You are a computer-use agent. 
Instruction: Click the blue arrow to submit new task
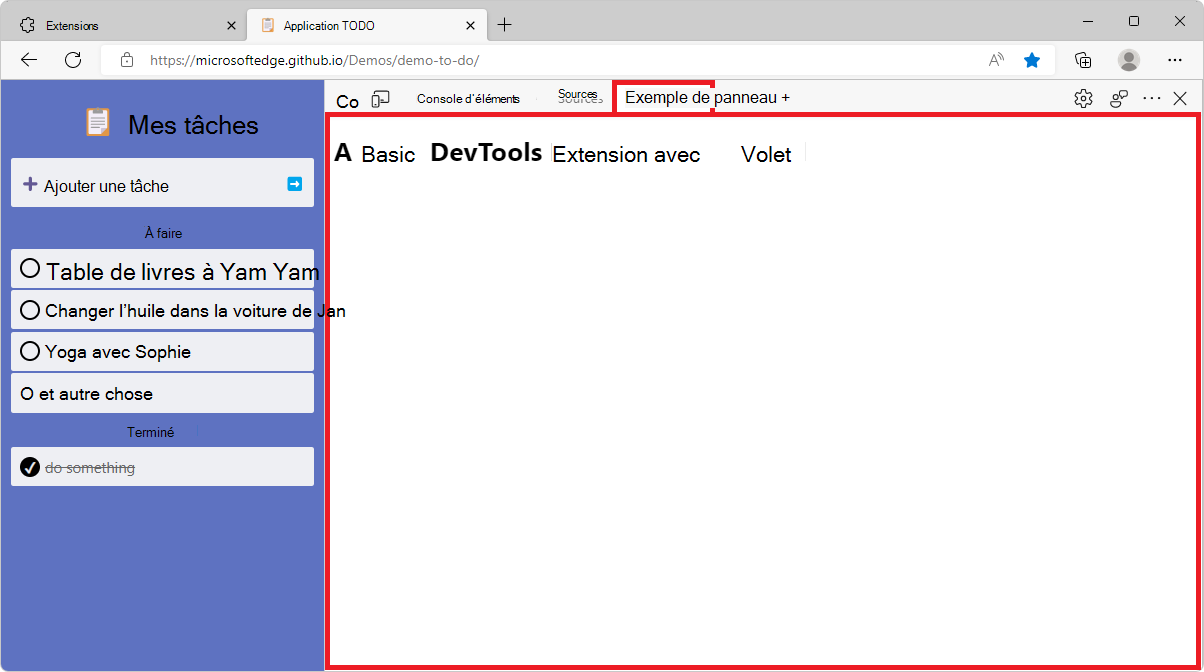(293, 183)
